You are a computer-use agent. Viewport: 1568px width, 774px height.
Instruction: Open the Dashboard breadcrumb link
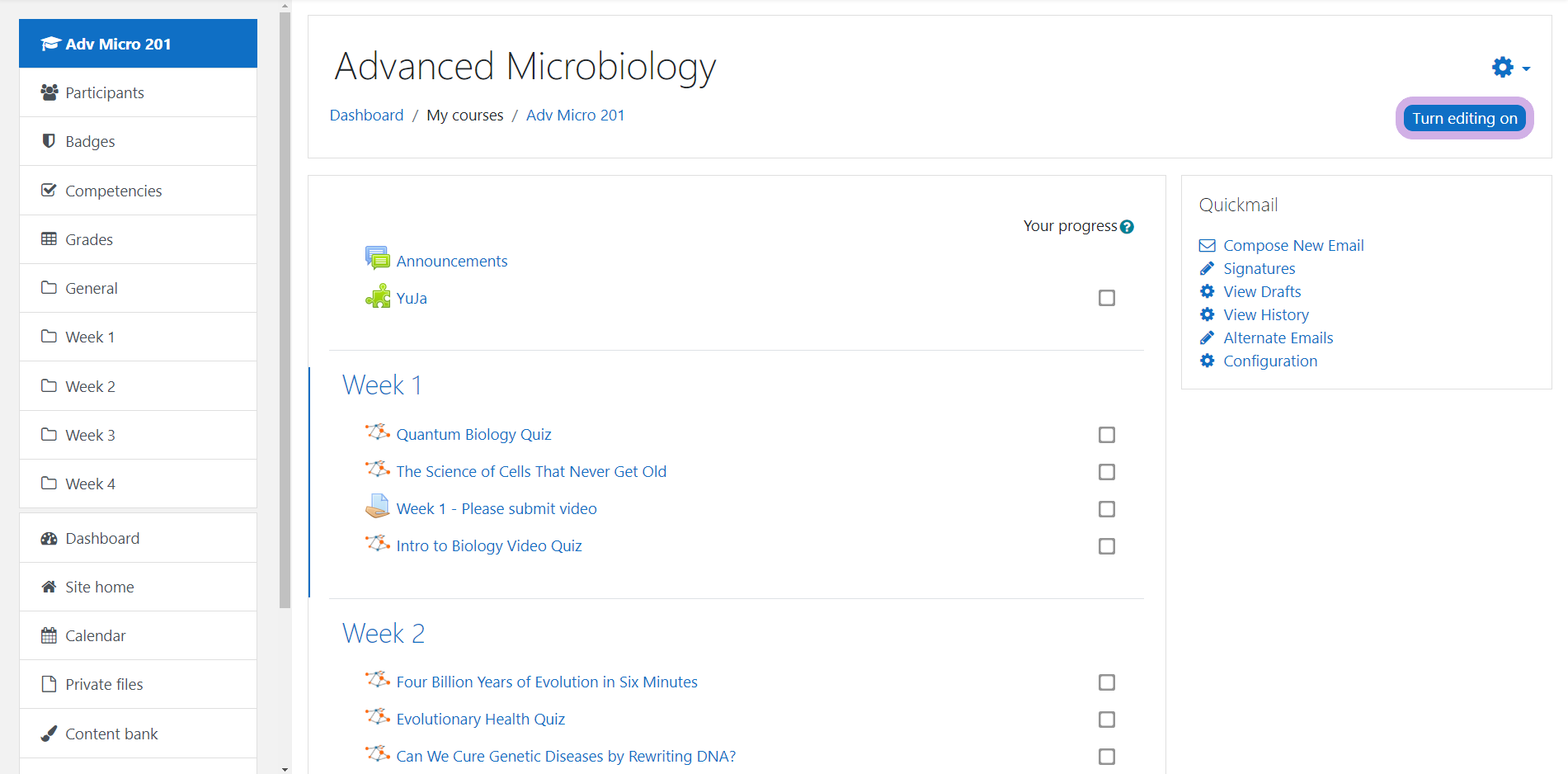[366, 116]
